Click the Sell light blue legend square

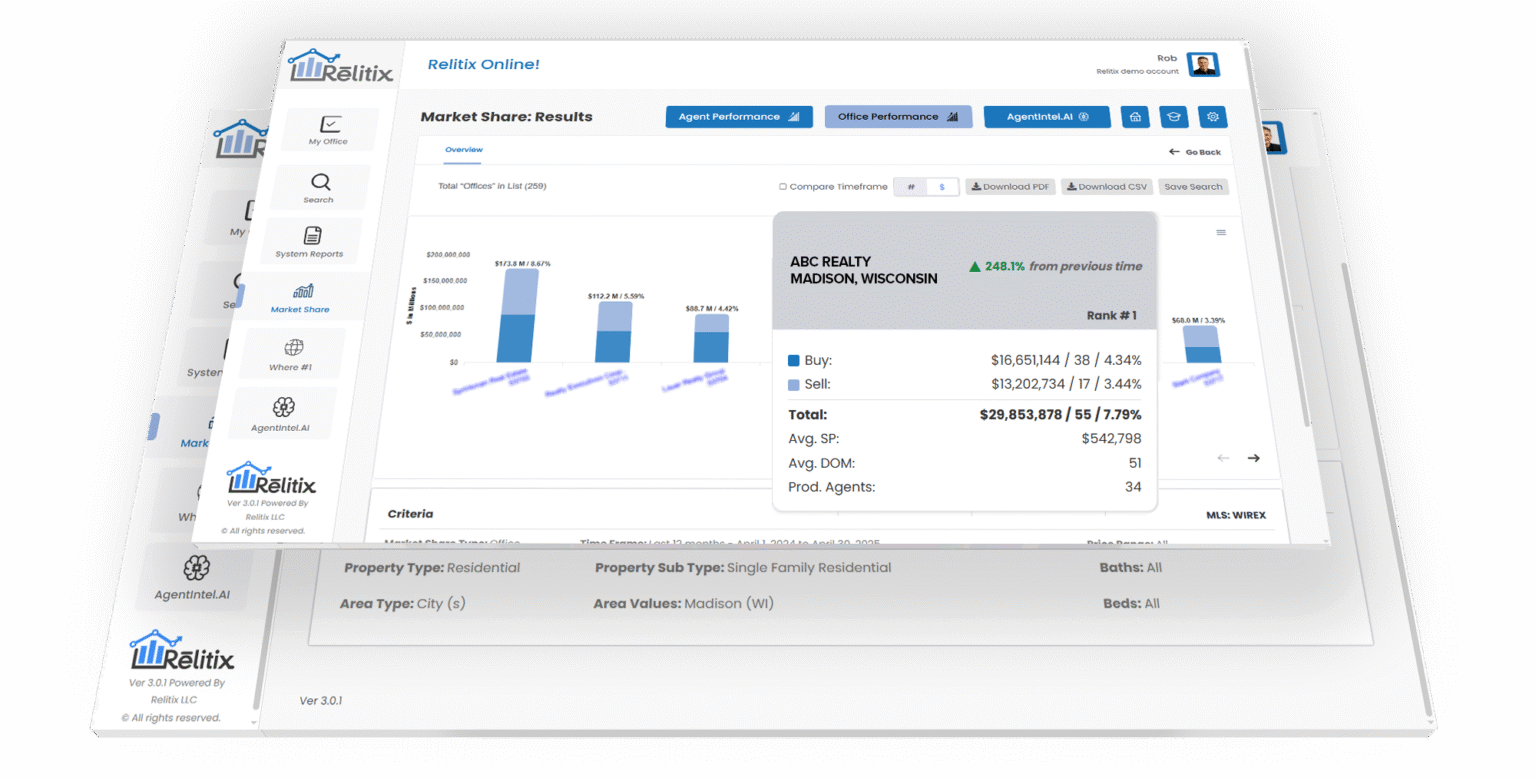click(x=794, y=384)
